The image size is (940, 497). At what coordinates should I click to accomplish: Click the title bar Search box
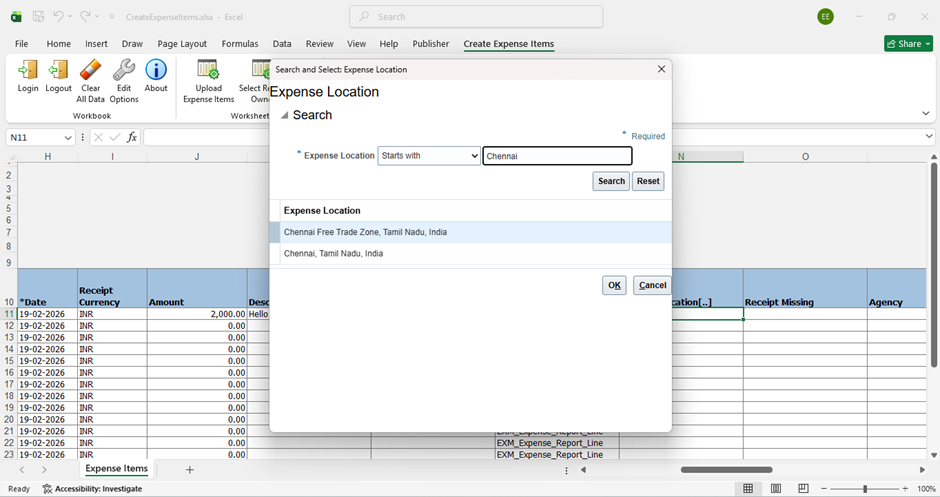476,17
